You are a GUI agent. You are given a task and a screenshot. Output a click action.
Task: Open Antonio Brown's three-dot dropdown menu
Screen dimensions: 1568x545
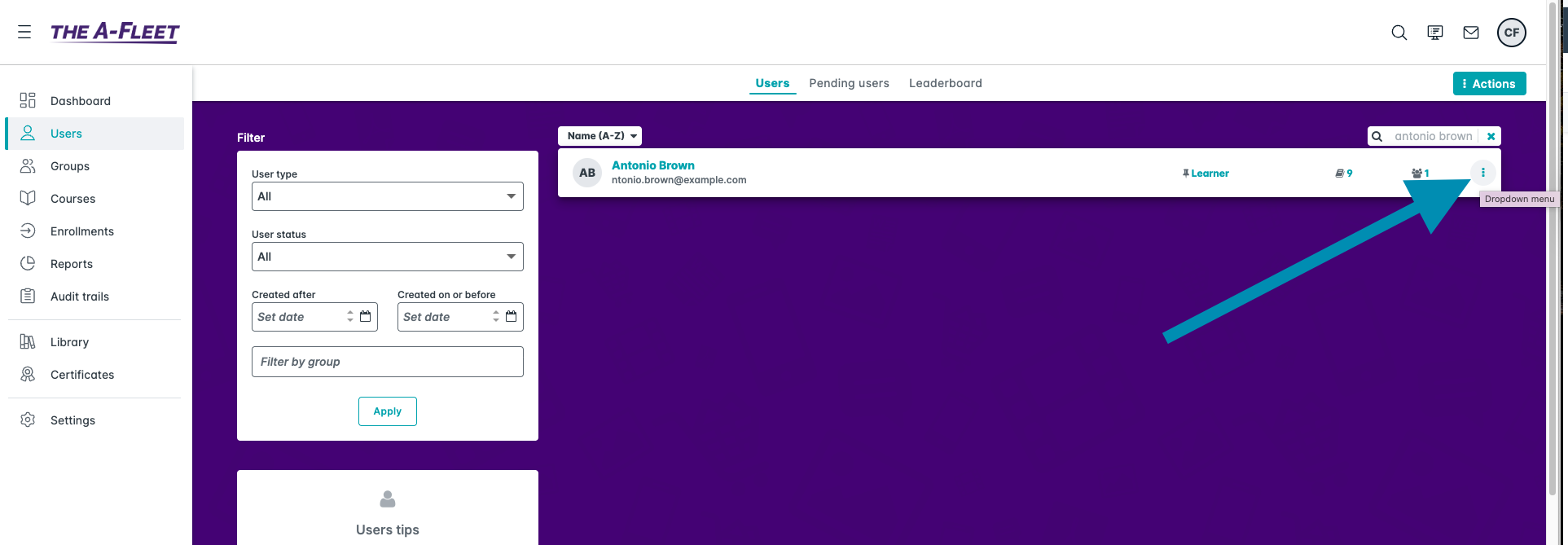[1482, 173]
